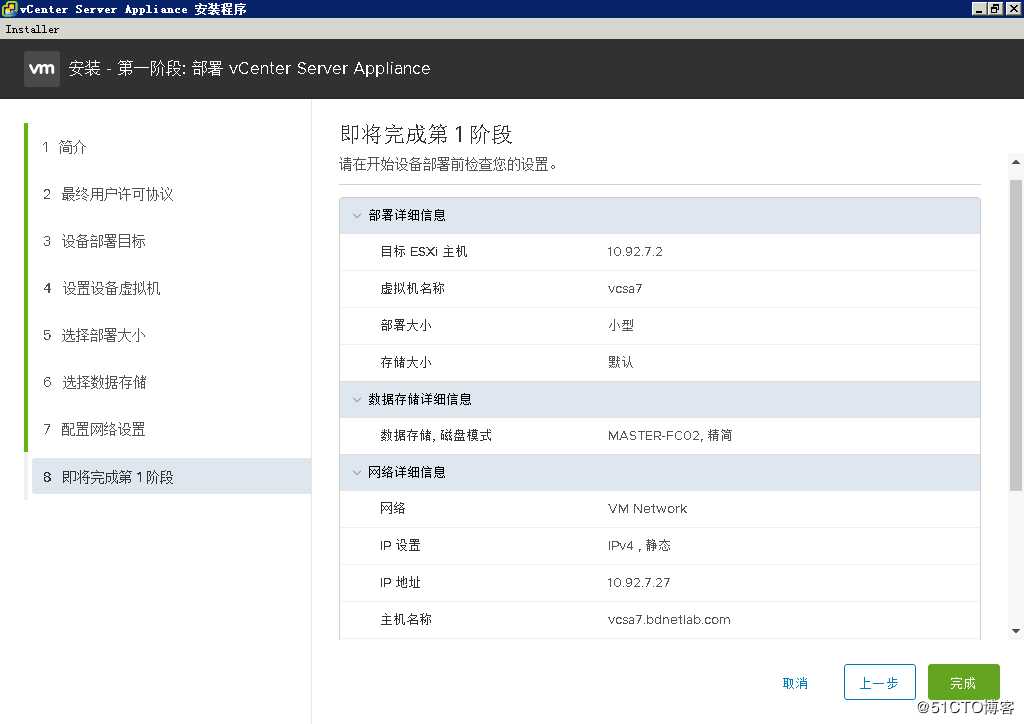Click the scrollbar up arrow
Image resolution: width=1024 pixels, height=724 pixels.
[1016, 163]
